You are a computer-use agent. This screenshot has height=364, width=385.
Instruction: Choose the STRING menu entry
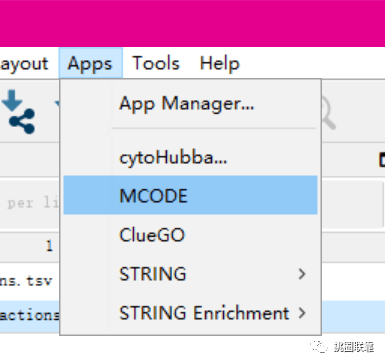[x=190, y=274]
